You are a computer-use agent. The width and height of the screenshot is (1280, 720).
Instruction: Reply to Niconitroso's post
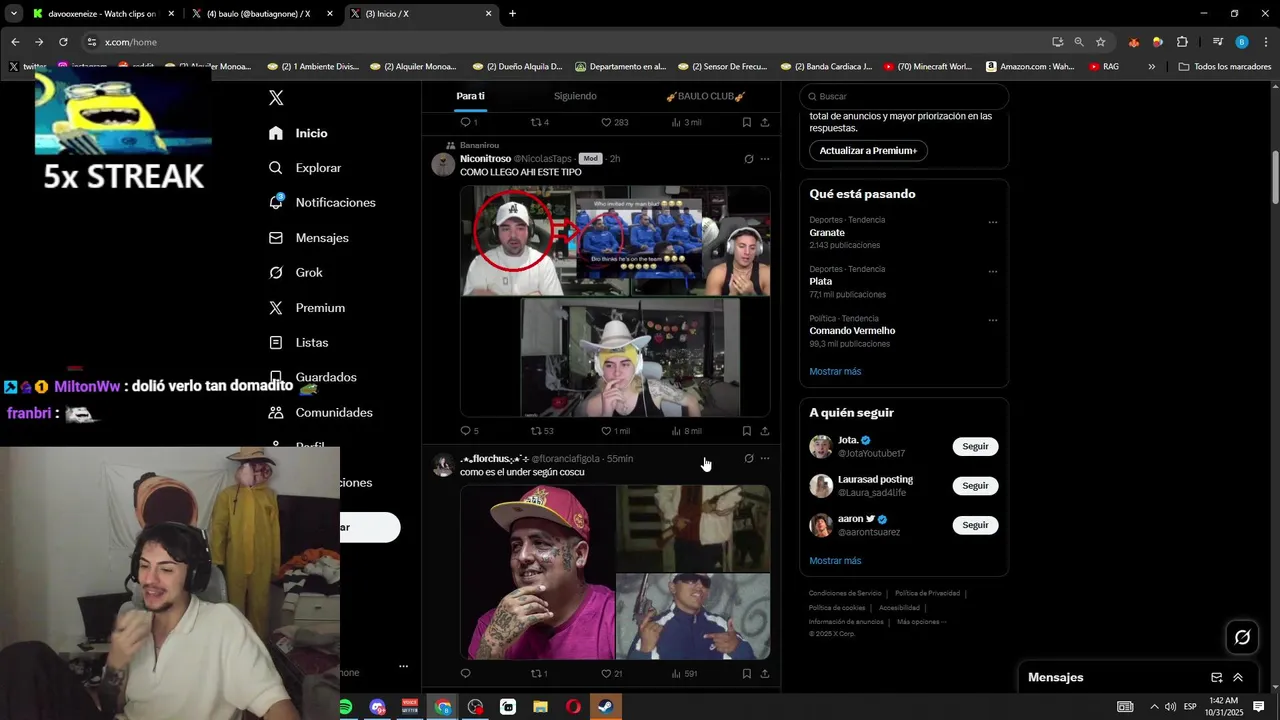click(465, 431)
